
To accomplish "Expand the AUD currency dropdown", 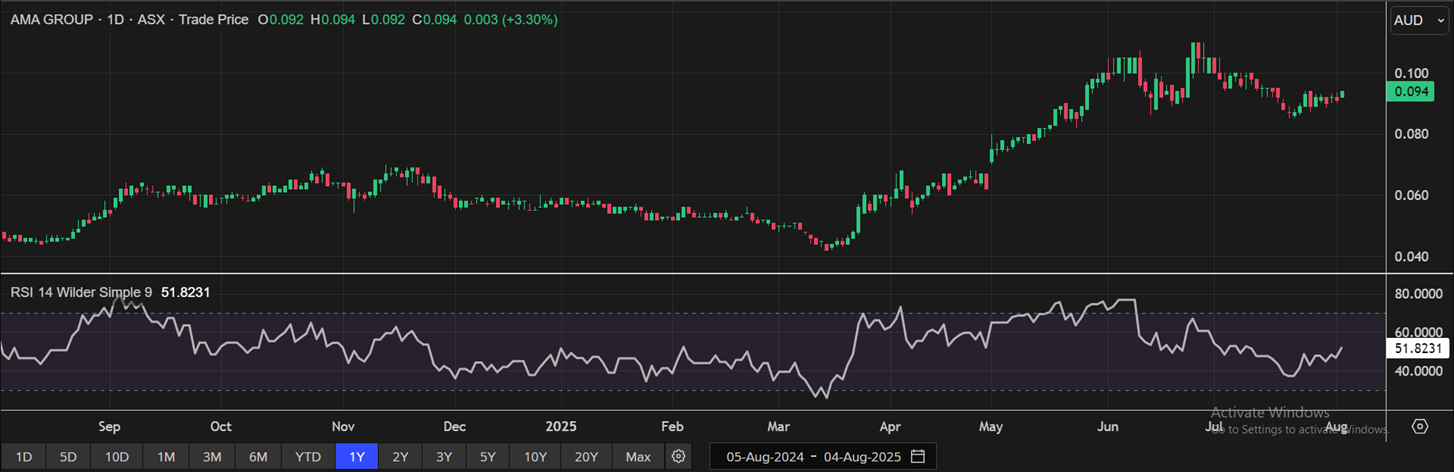I will (1418, 20).
